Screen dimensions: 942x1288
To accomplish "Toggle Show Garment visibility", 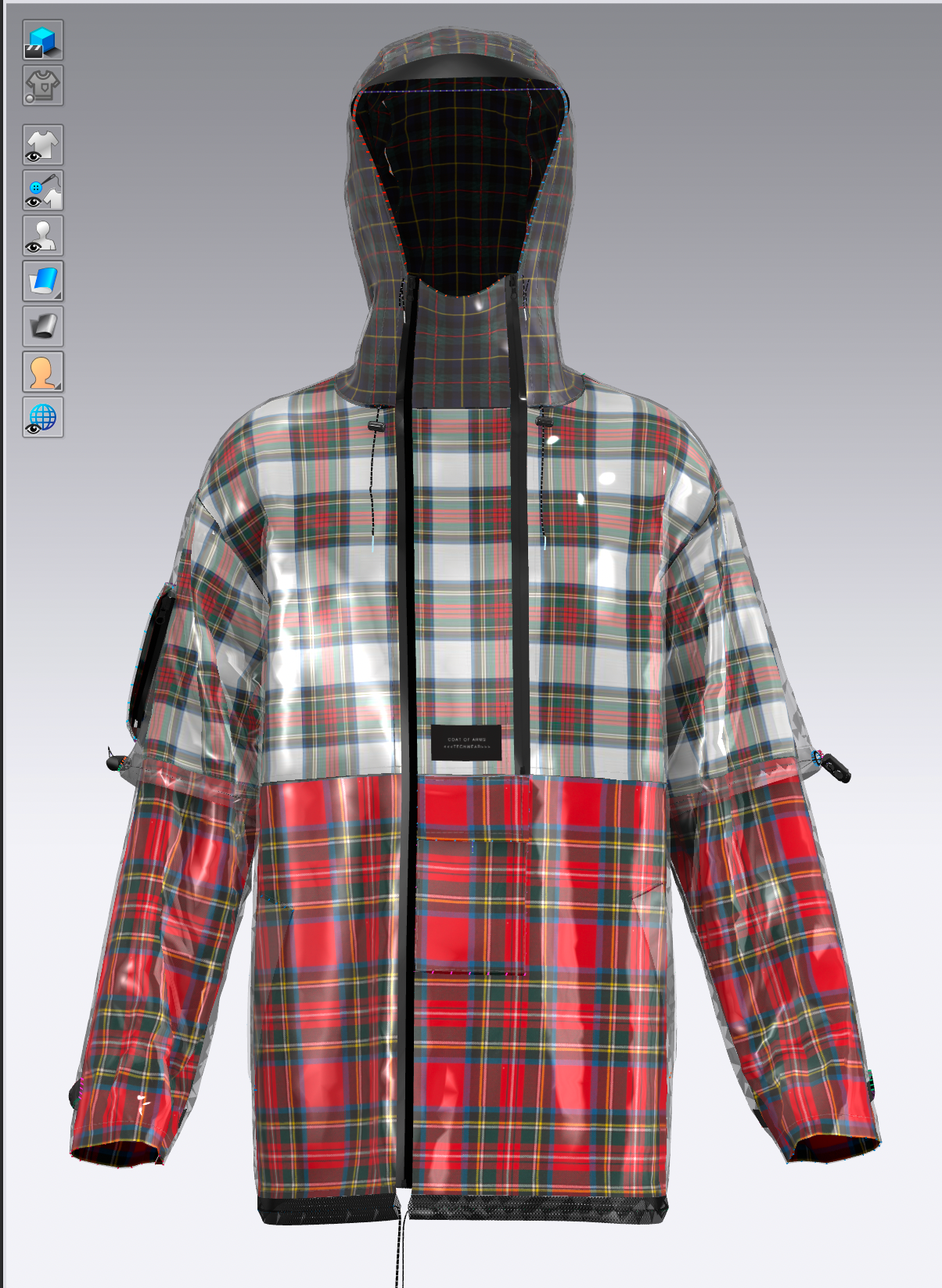I will click(43, 146).
